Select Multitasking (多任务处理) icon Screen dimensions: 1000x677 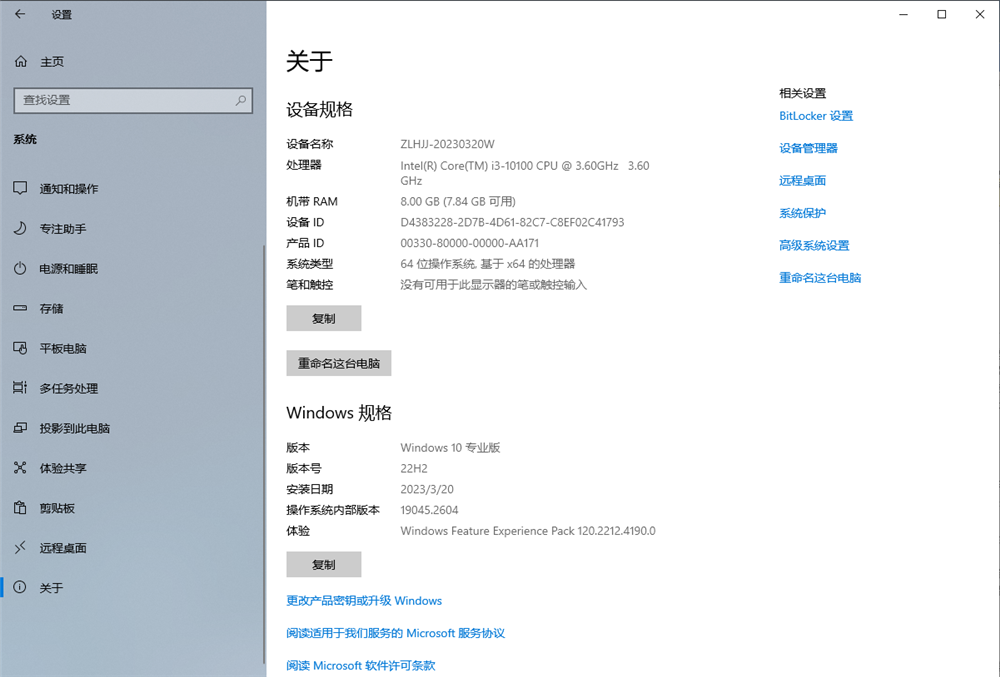(20, 389)
